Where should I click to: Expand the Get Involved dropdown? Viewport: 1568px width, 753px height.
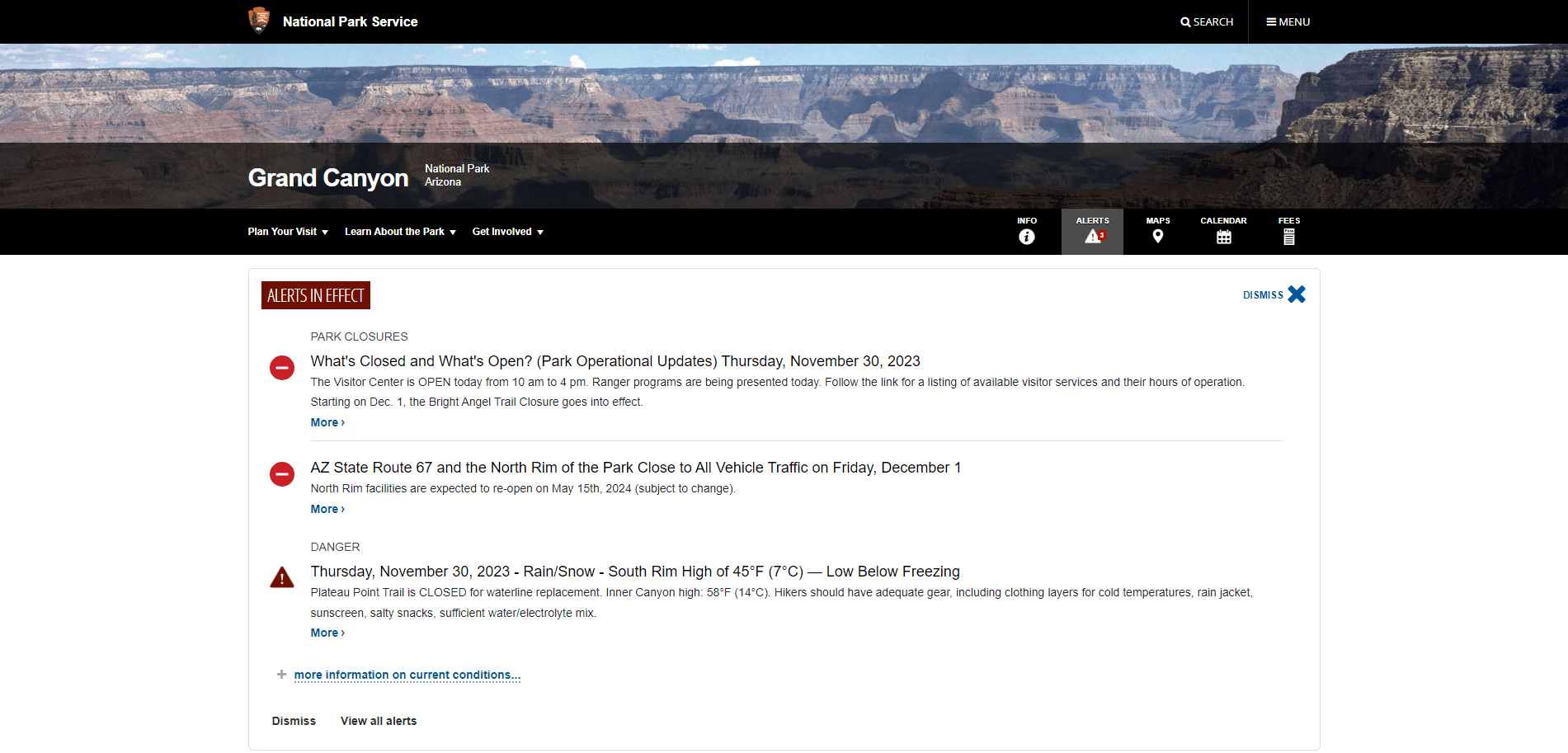(507, 232)
